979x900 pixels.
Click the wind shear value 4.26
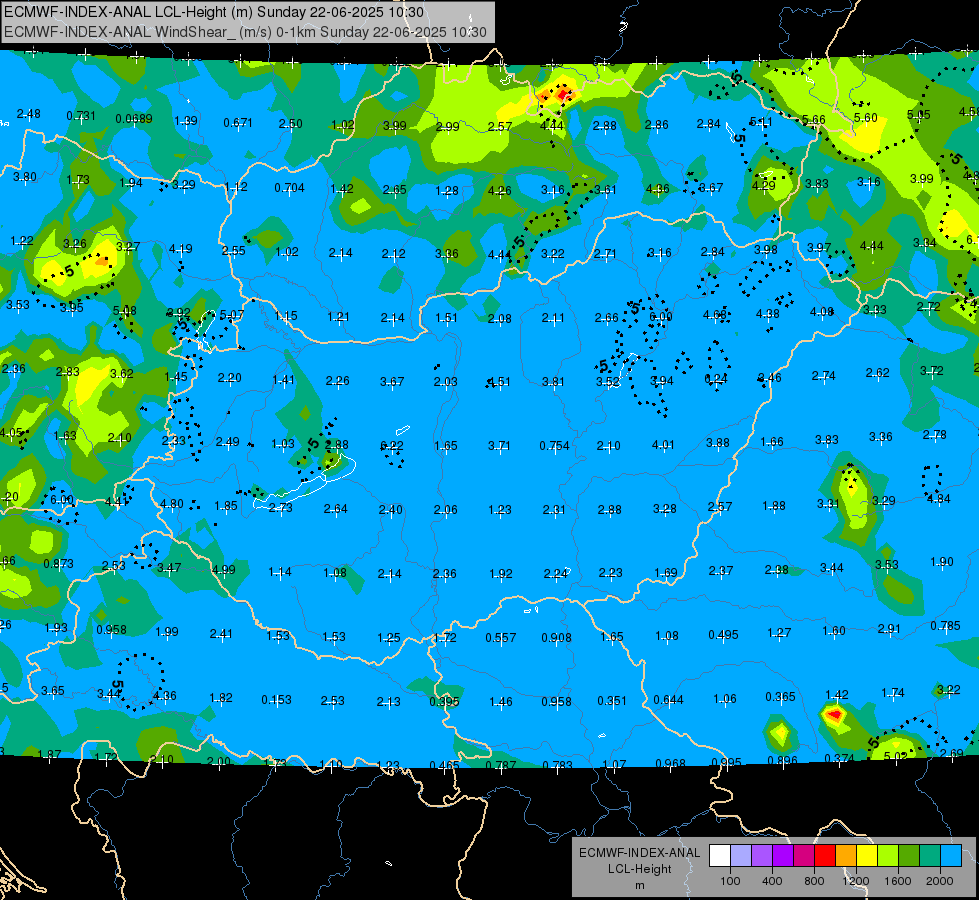[x=499, y=191]
